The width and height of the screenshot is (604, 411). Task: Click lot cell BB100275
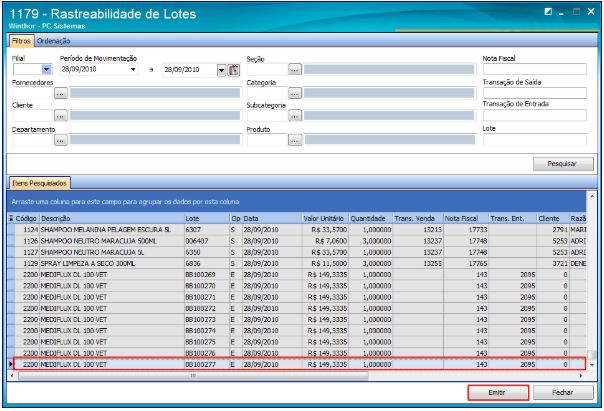[x=206, y=342]
